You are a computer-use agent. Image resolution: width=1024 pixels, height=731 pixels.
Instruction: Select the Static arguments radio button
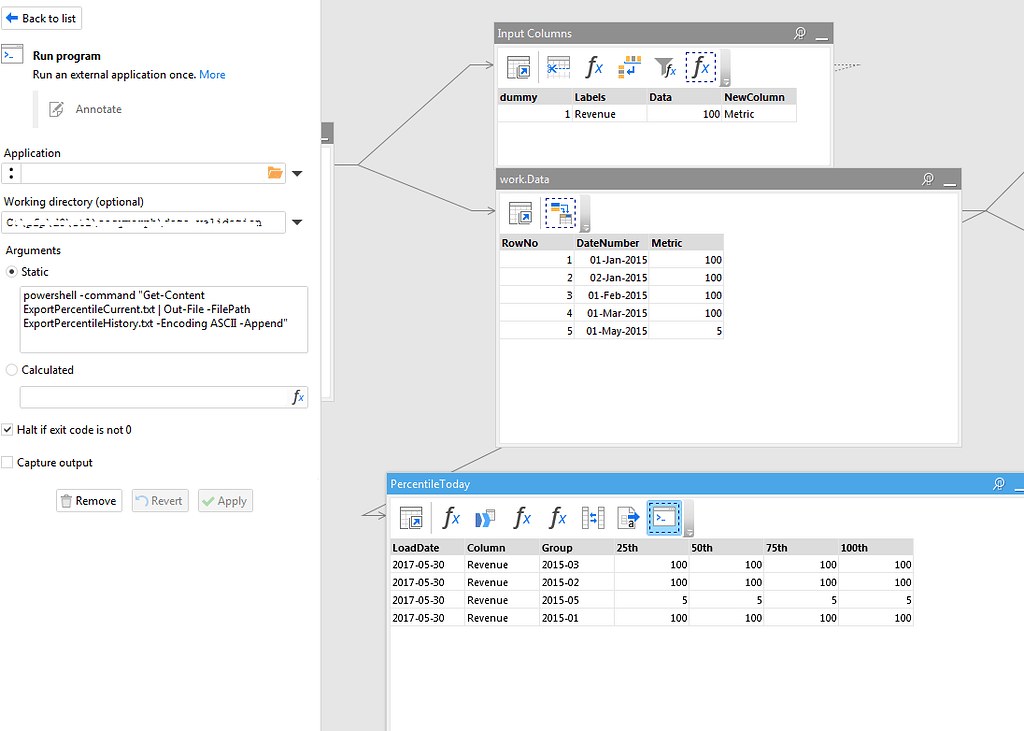[11, 272]
